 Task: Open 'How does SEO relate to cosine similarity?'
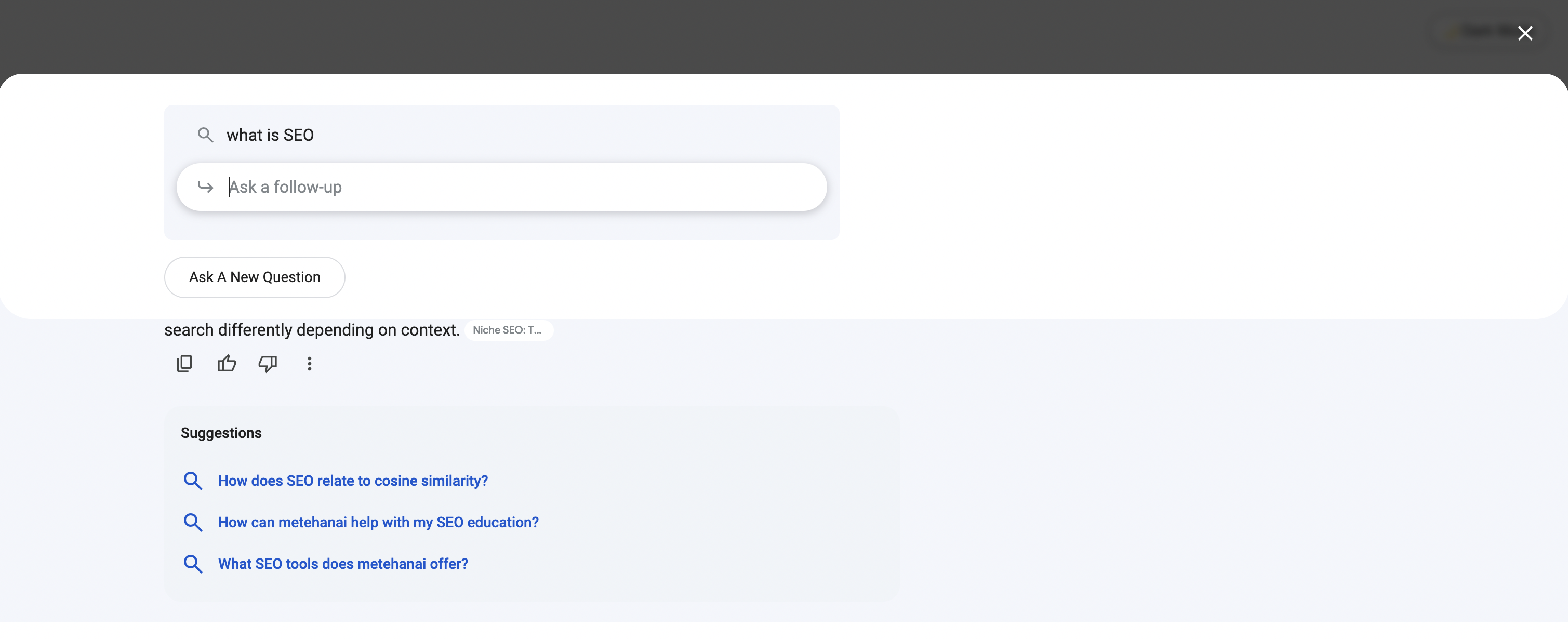click(x=353, y=480)
